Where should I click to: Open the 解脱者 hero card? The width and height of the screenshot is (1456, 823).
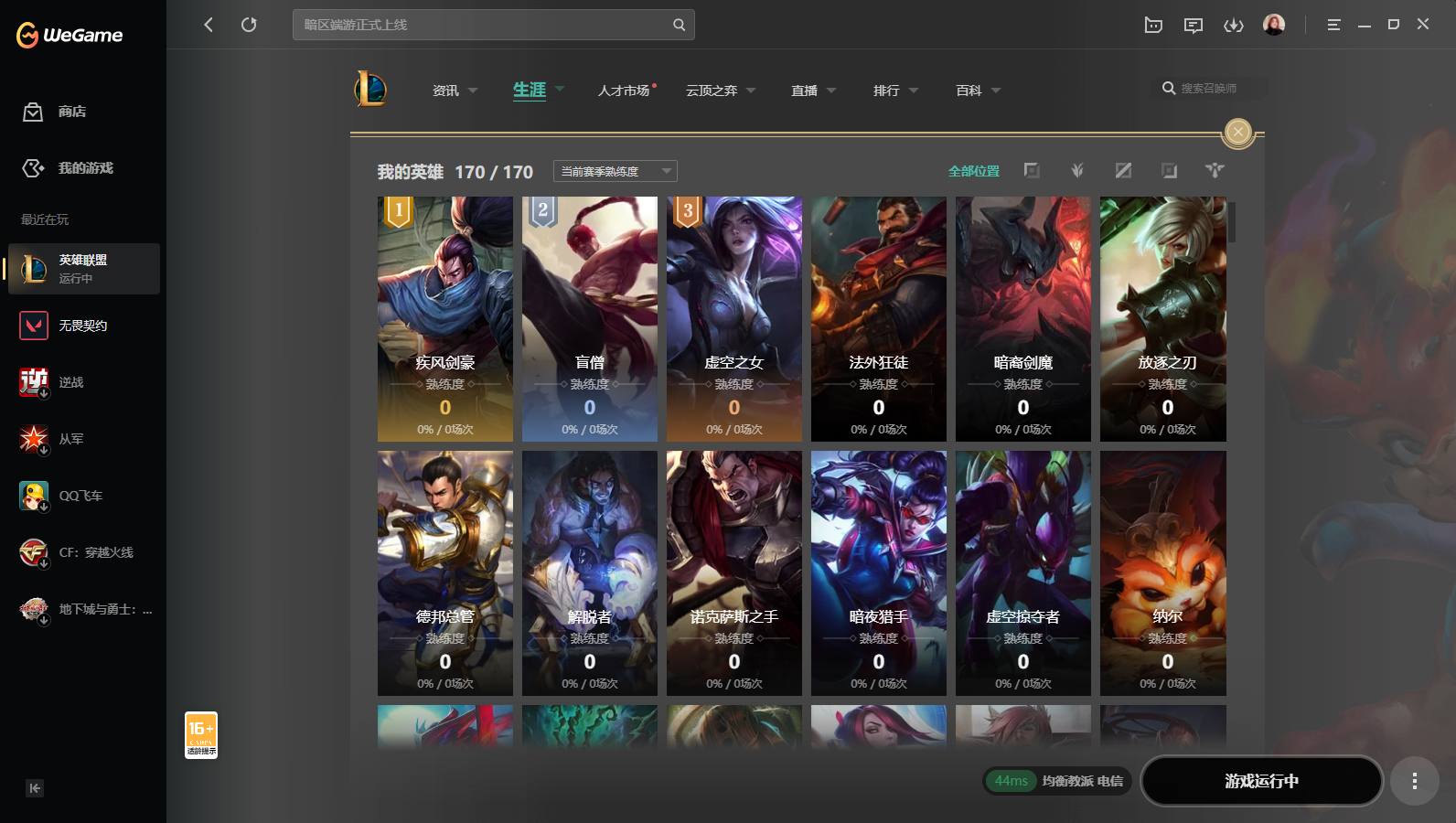[x=590, y=573]
